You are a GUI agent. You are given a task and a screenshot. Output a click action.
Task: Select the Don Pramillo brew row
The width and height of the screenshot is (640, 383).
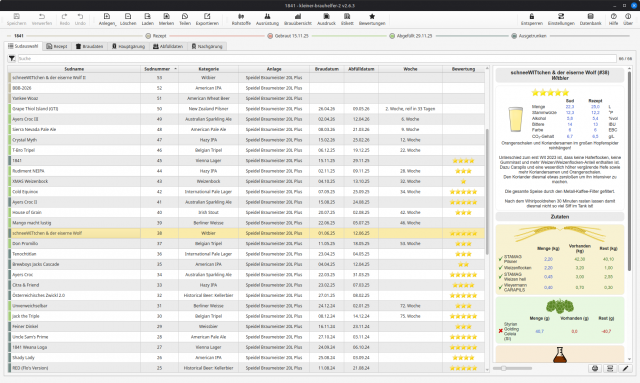pyautogui.click(x=247, y=243)
